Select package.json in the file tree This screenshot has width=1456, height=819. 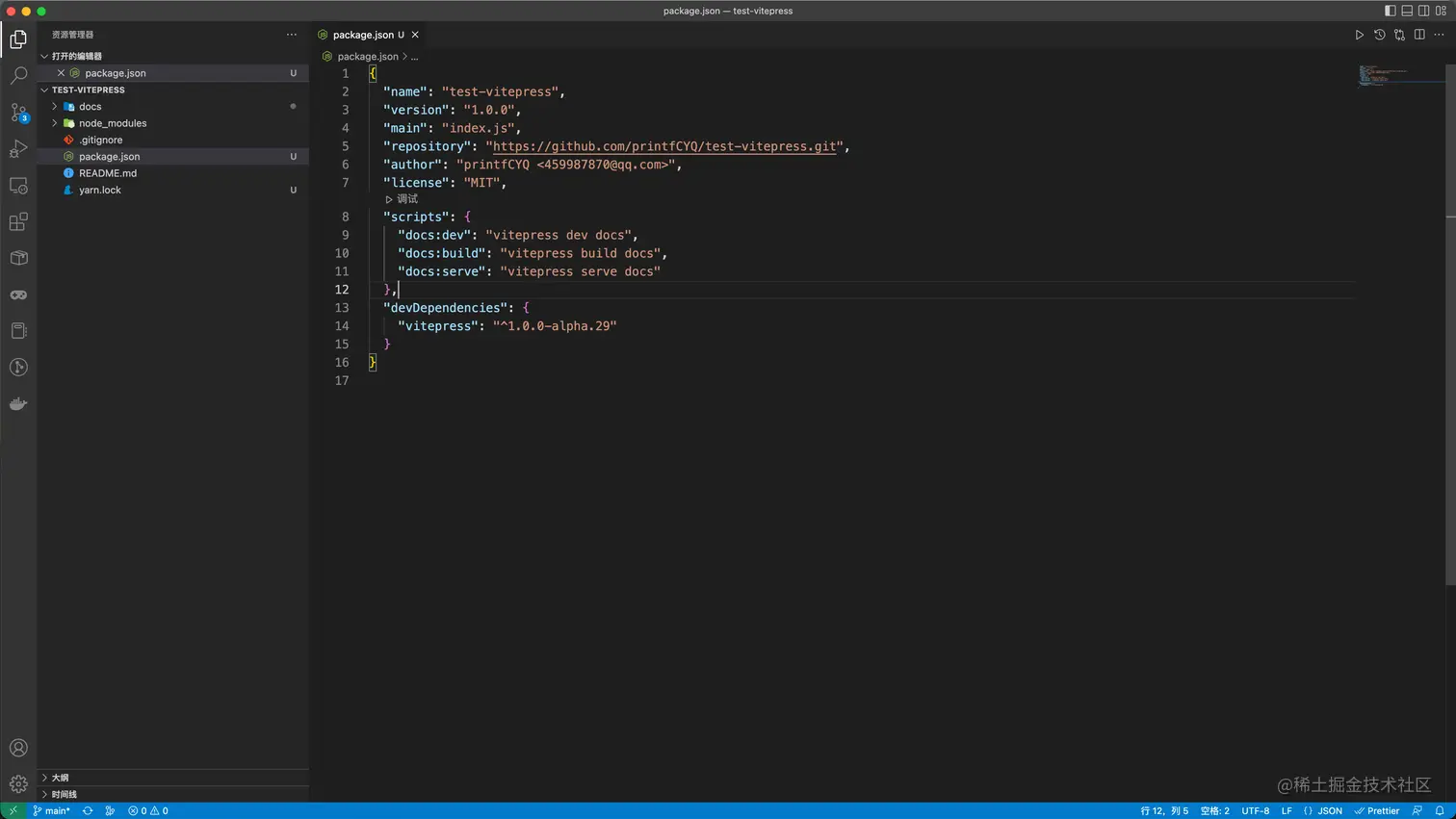click(x=173, y=157)
